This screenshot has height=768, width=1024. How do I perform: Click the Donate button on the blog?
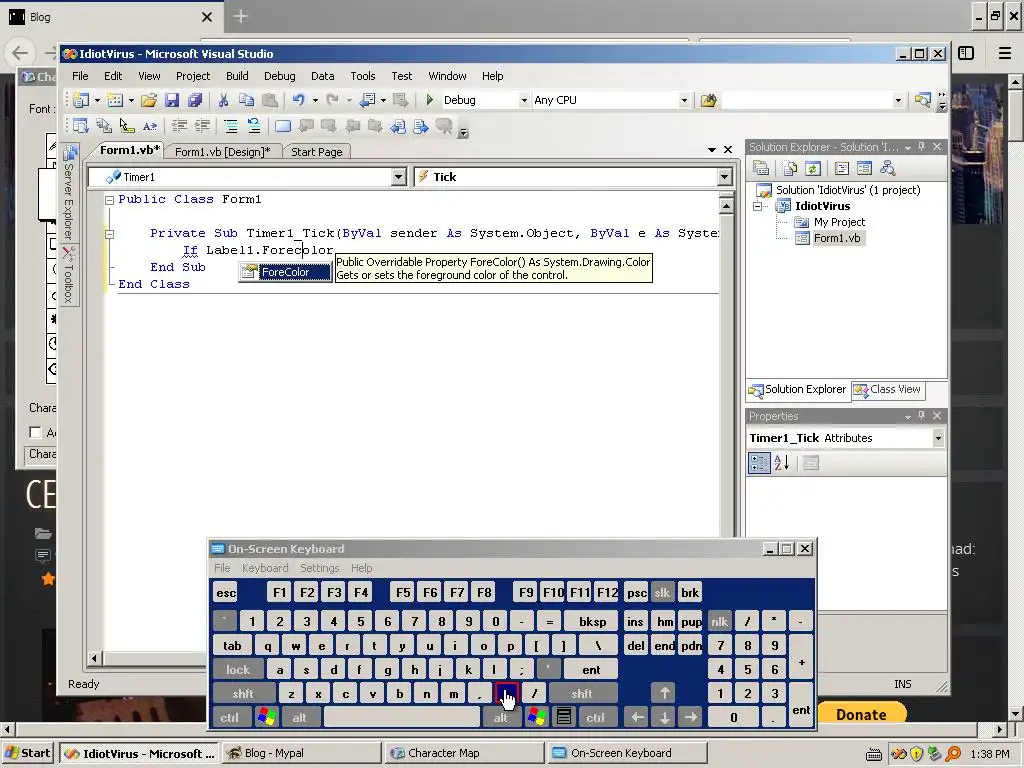pos(861,714)
